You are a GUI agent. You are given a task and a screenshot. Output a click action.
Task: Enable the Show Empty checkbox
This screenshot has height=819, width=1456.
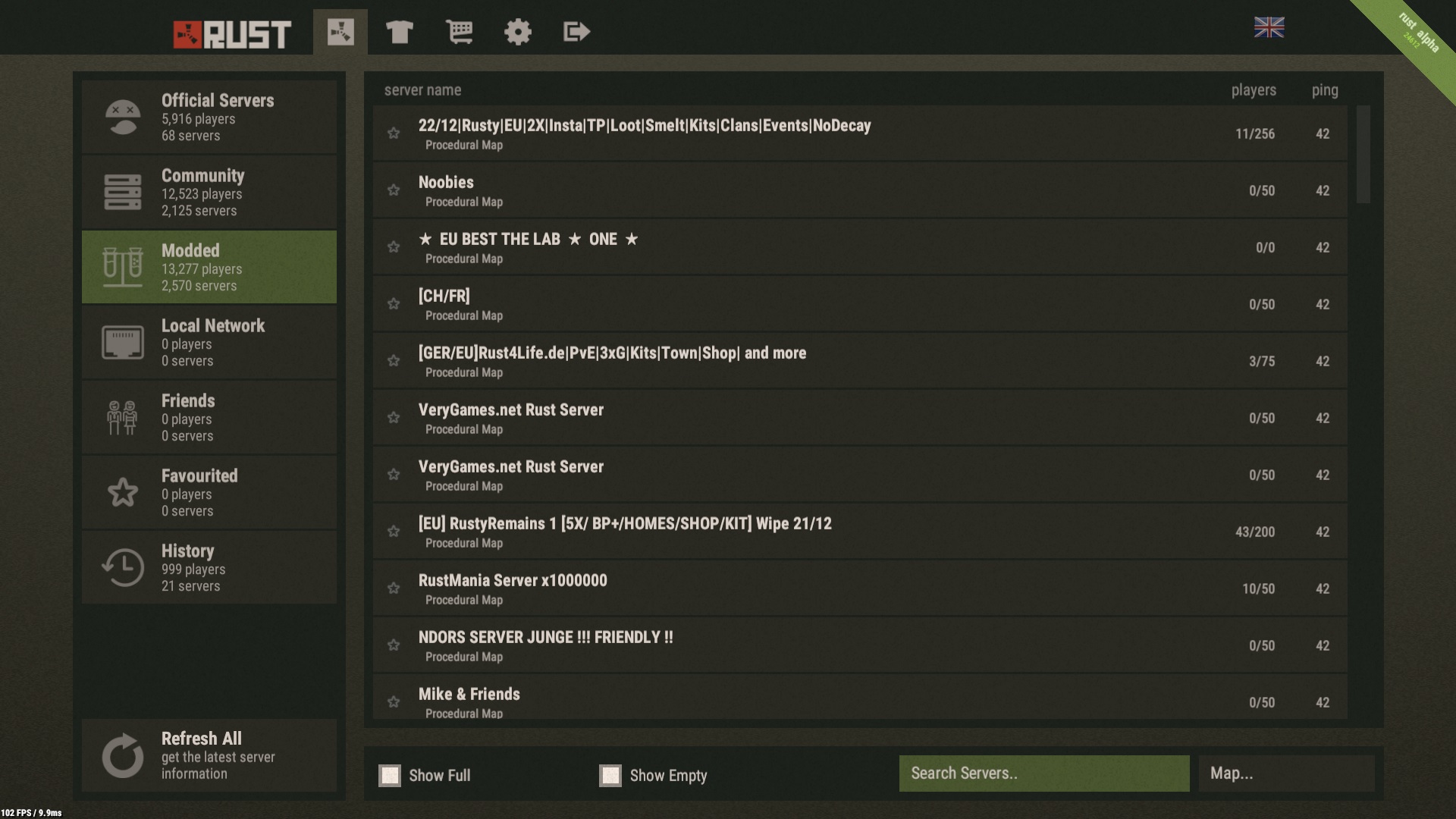coord(610,775)
